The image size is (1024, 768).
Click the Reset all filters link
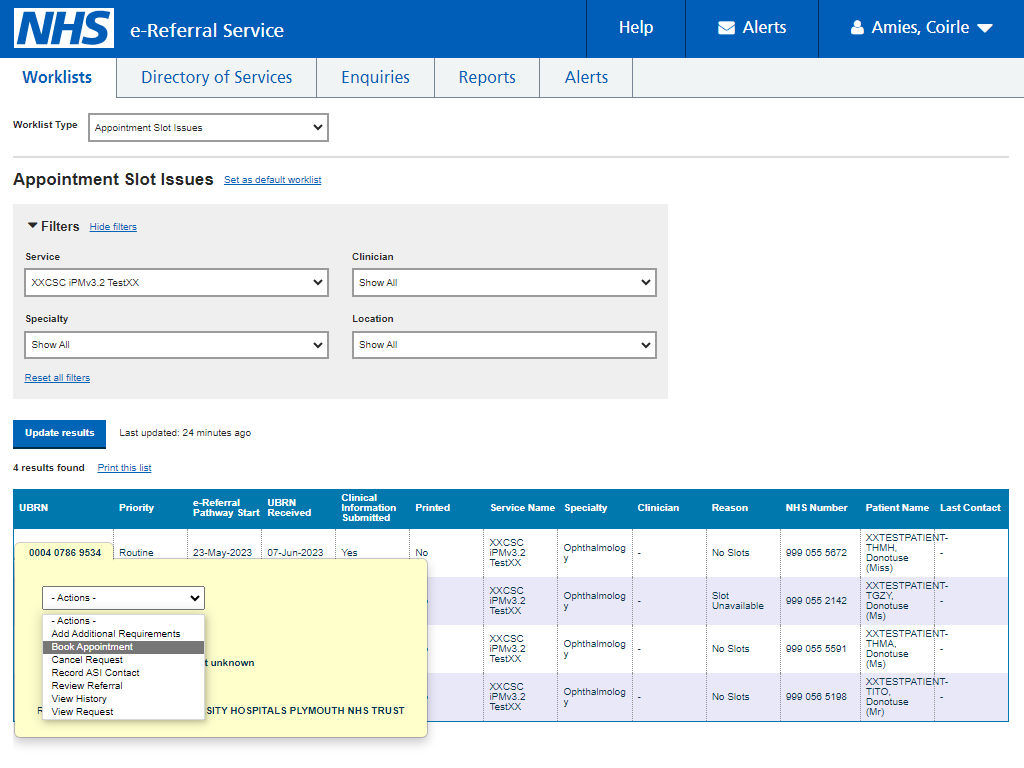tap(57, 377)
